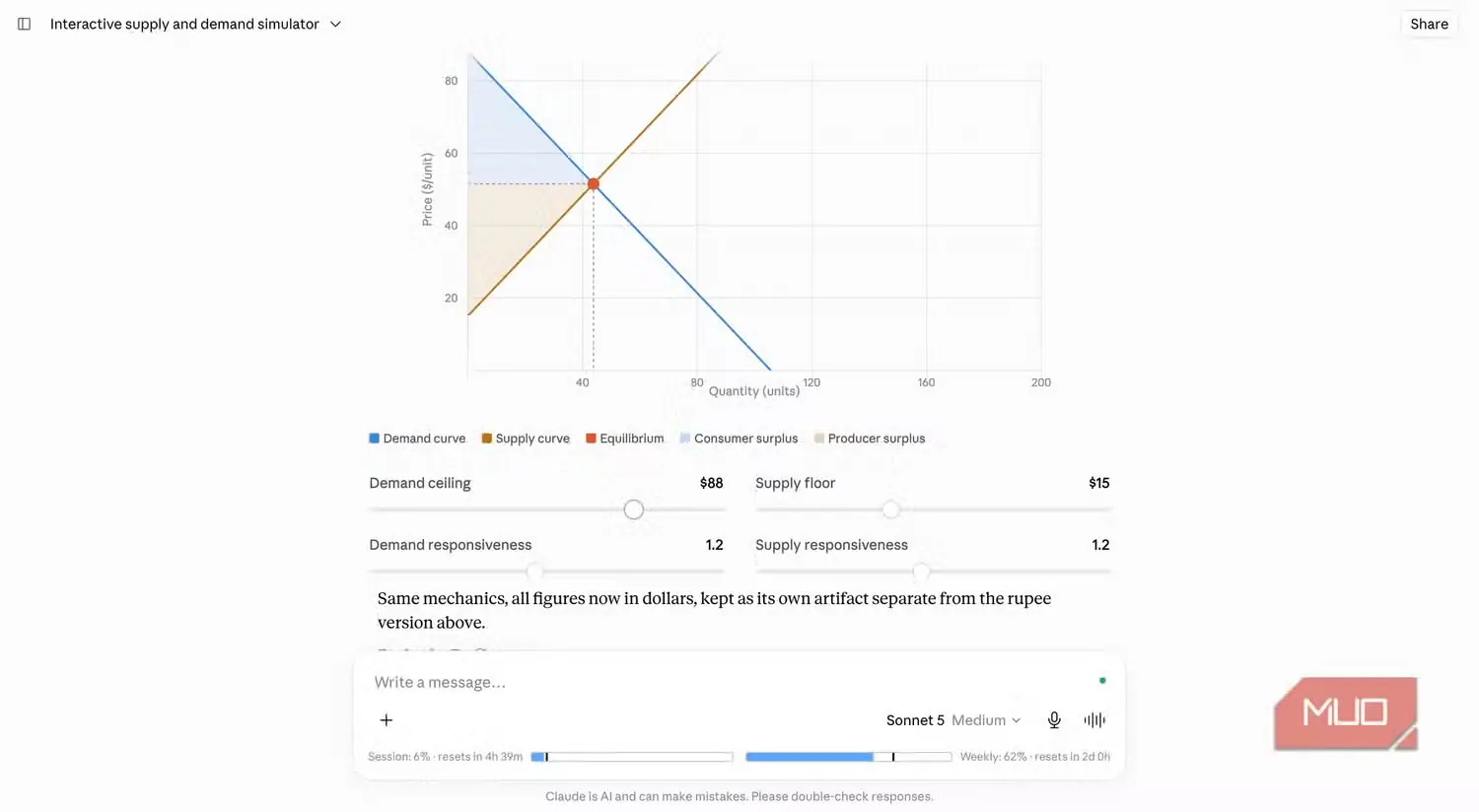Viewport: 1479px width, 812px height.
Task: Start dictation with the microphone icon
Action: pos(1054,720)
